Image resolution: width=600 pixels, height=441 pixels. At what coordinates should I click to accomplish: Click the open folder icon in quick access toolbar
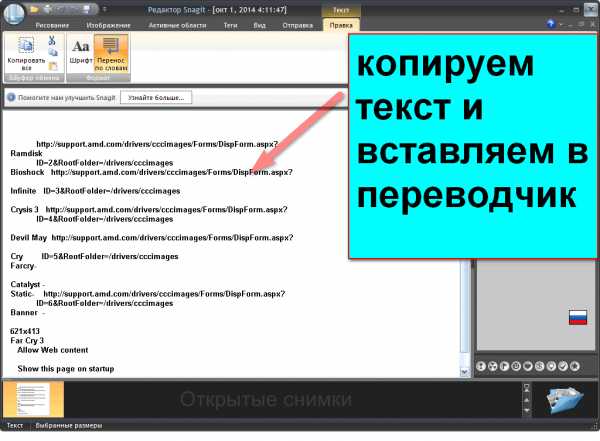(34, 9)
